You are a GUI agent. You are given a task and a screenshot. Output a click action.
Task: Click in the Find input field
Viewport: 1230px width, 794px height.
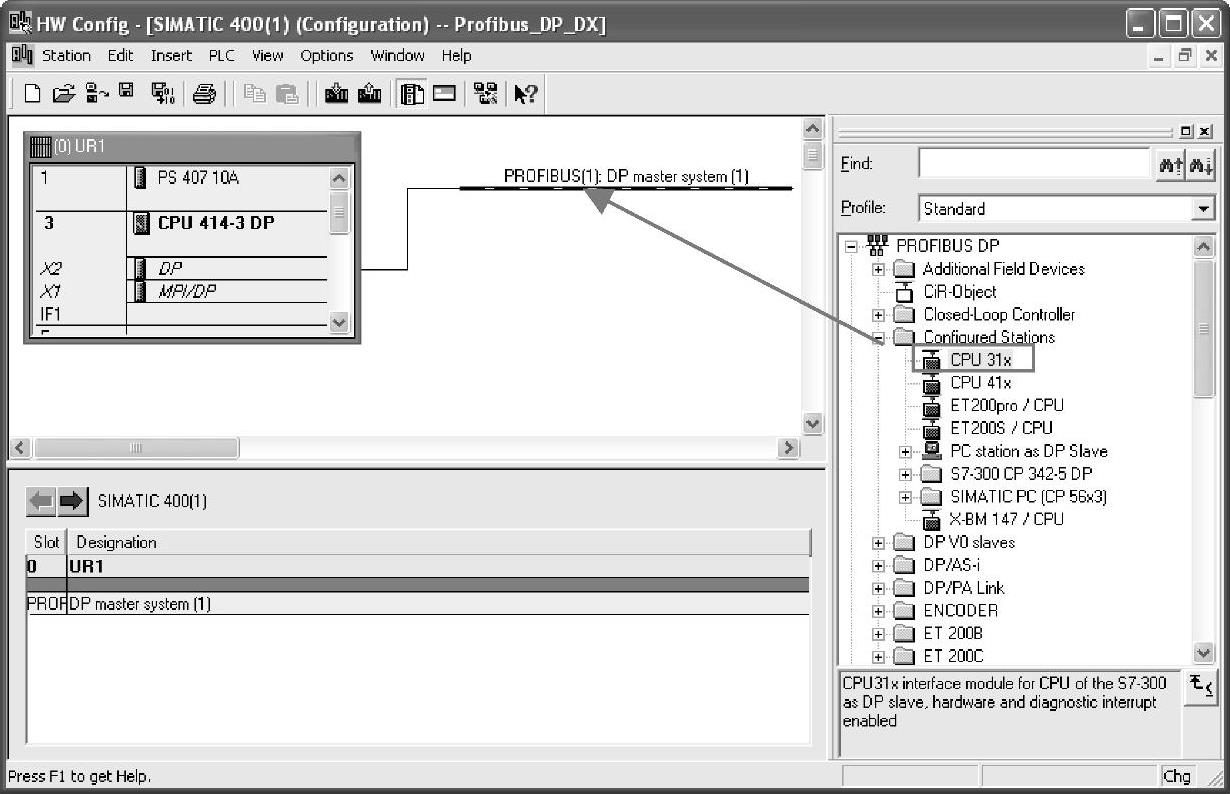pos(1035,164)
